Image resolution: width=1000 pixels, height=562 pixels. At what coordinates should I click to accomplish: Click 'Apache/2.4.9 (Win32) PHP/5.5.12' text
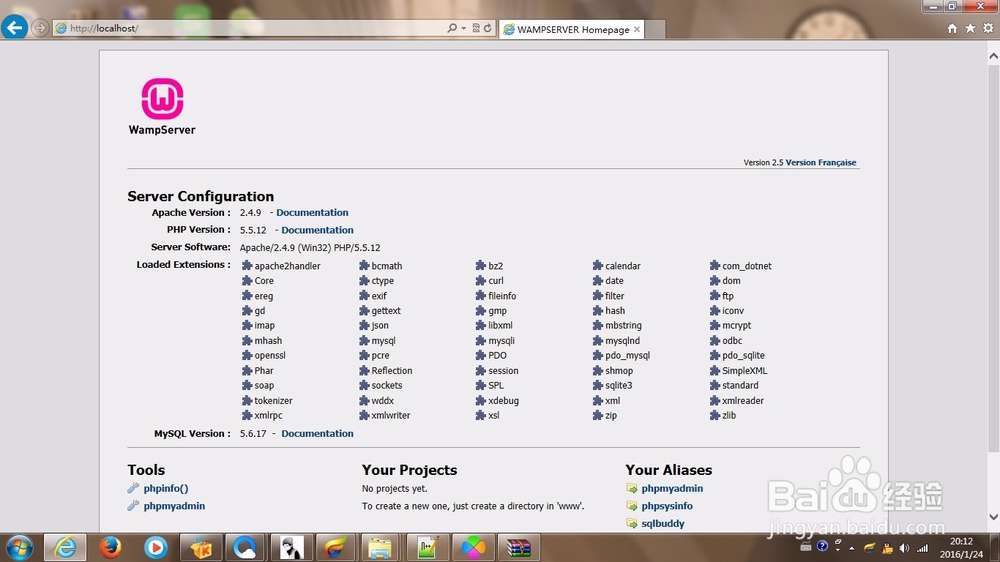(310, 248)
